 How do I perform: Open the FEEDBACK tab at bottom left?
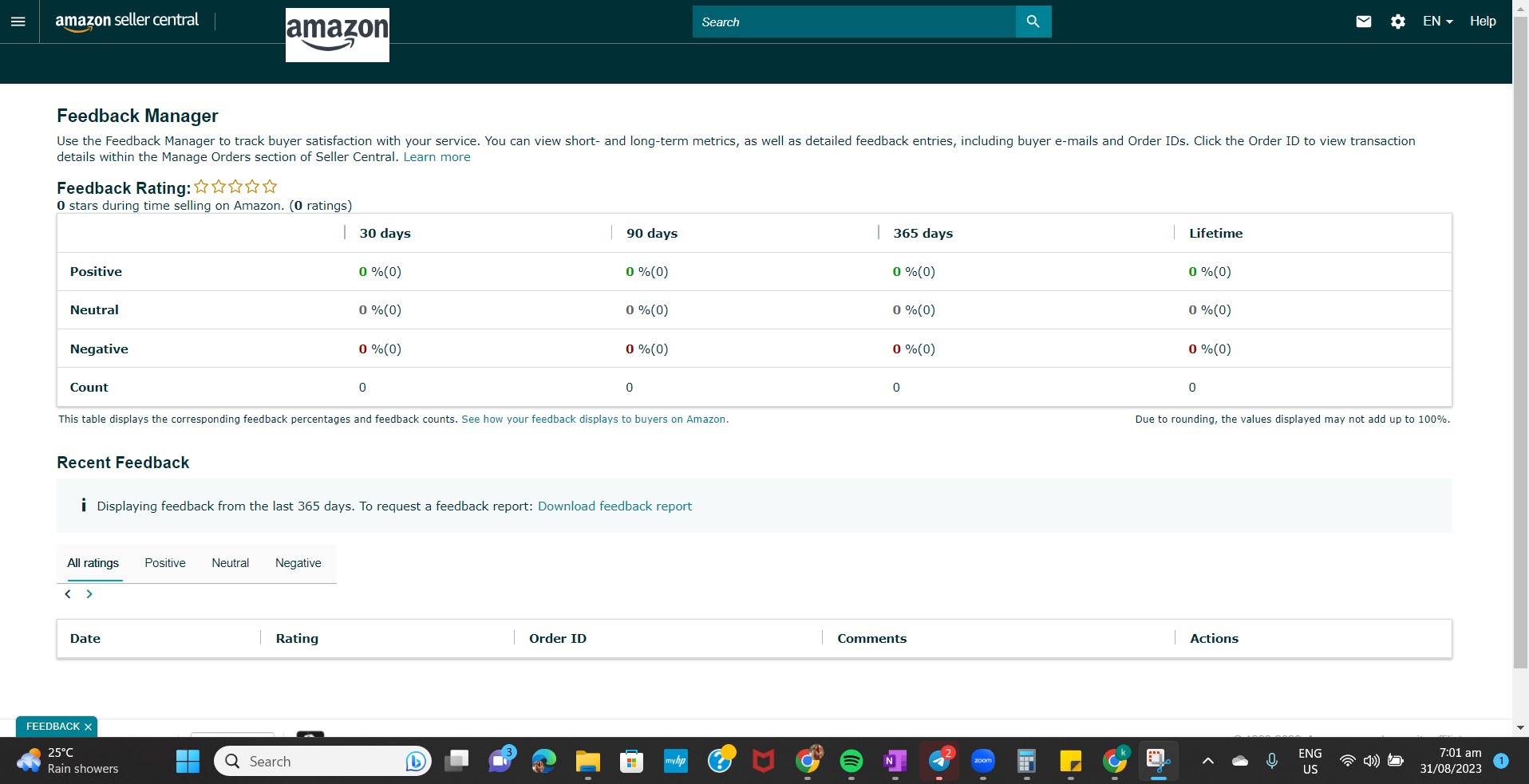53,727
